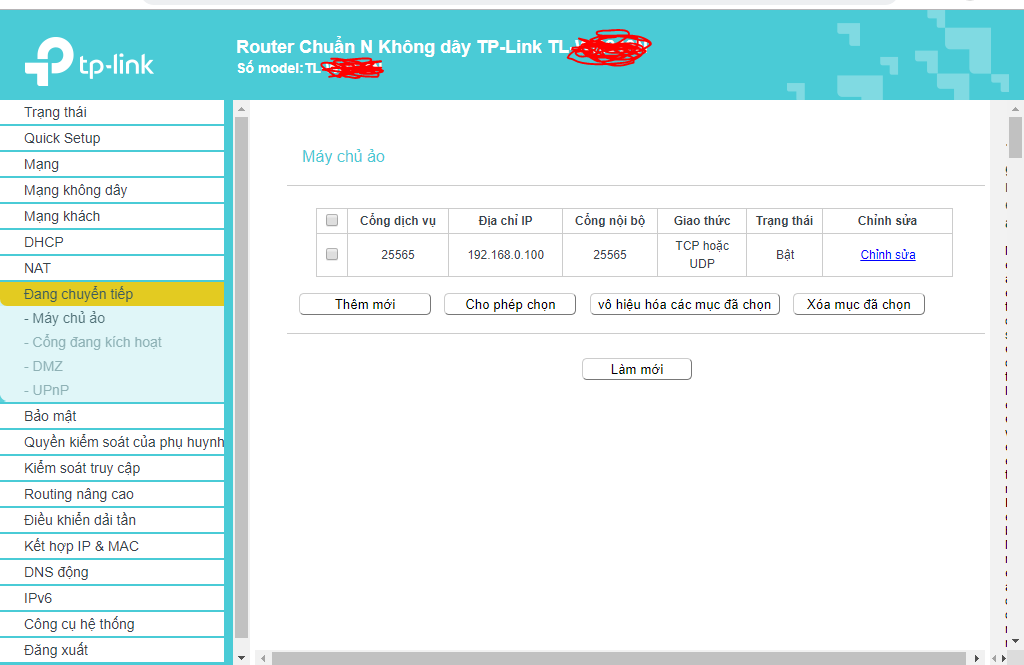Select Cổng đang kích hoạt submenu
Viewport: 1024px width, 665px height.
tap(93, 342)
